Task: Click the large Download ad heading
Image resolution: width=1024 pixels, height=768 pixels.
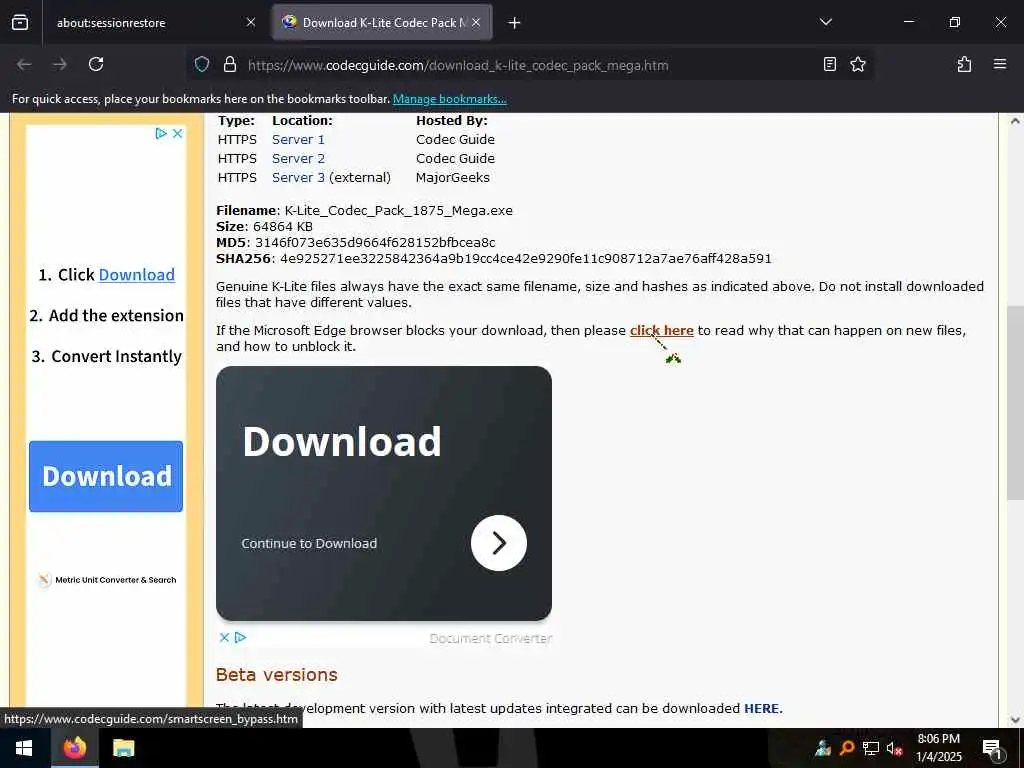Action: pyautogui.click(x=342, y=441)
